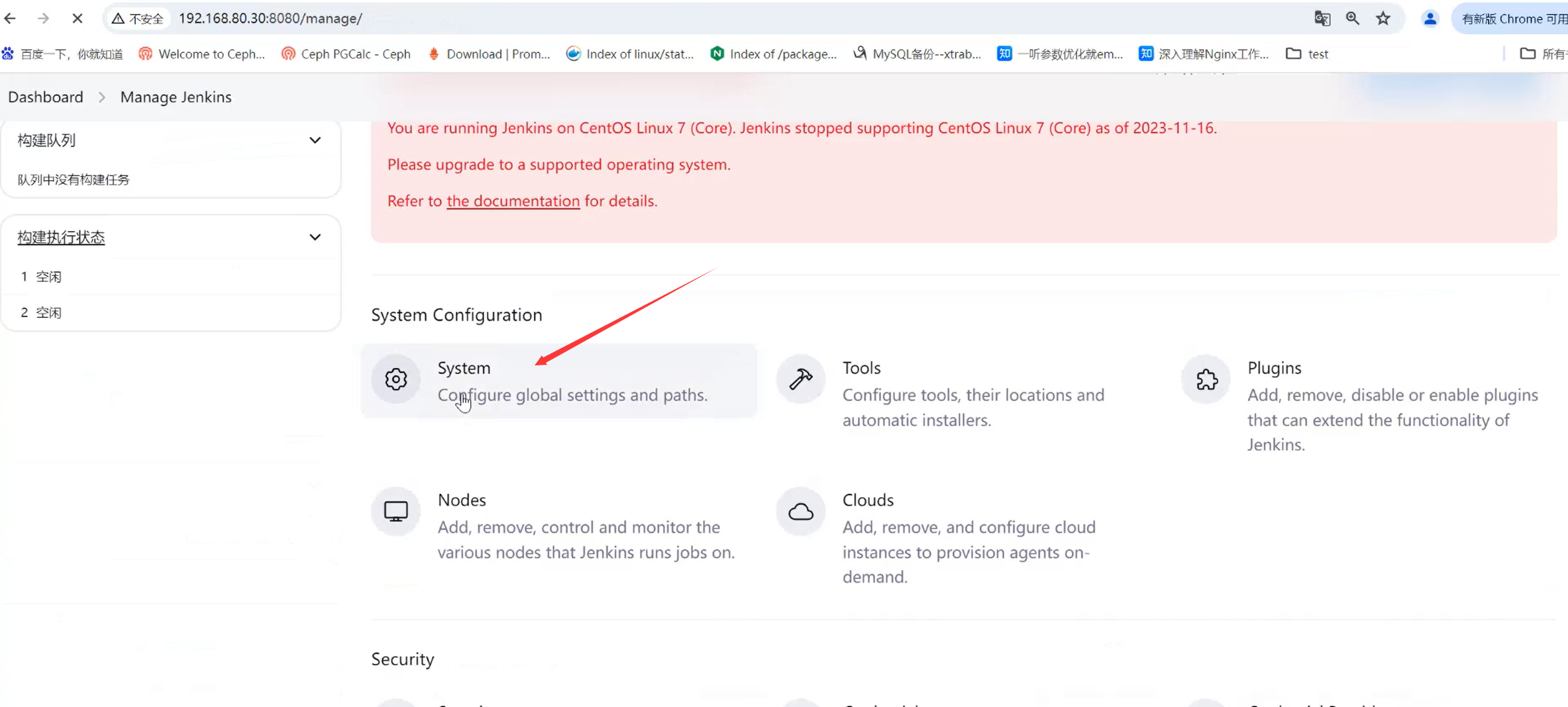Go back with the browser back arrow
The height and width of the screenshot is (707, 1568).
10,19
